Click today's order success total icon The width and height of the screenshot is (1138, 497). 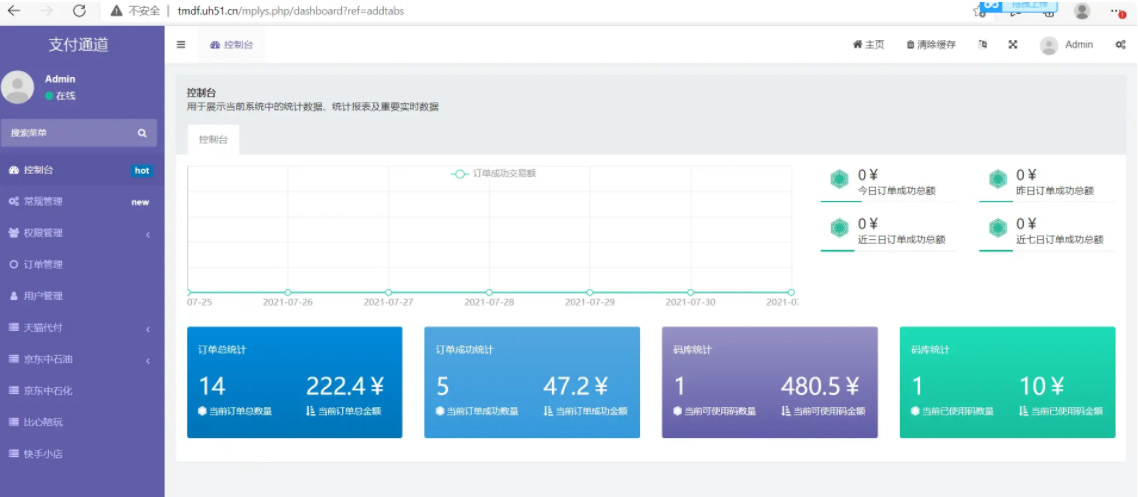(839, 179)
